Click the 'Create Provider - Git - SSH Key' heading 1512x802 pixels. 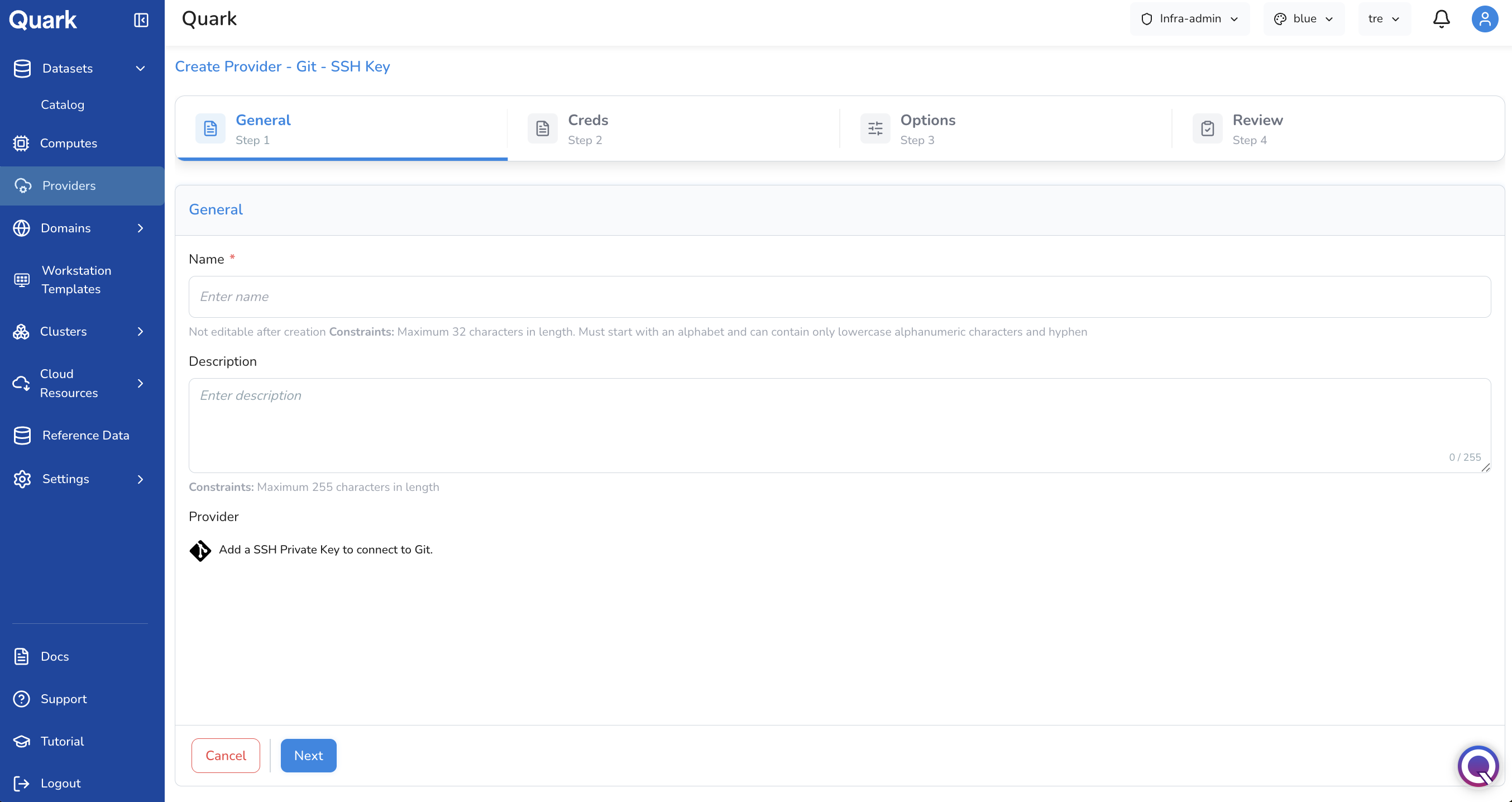pyautogui.click(x=283, y=66)
